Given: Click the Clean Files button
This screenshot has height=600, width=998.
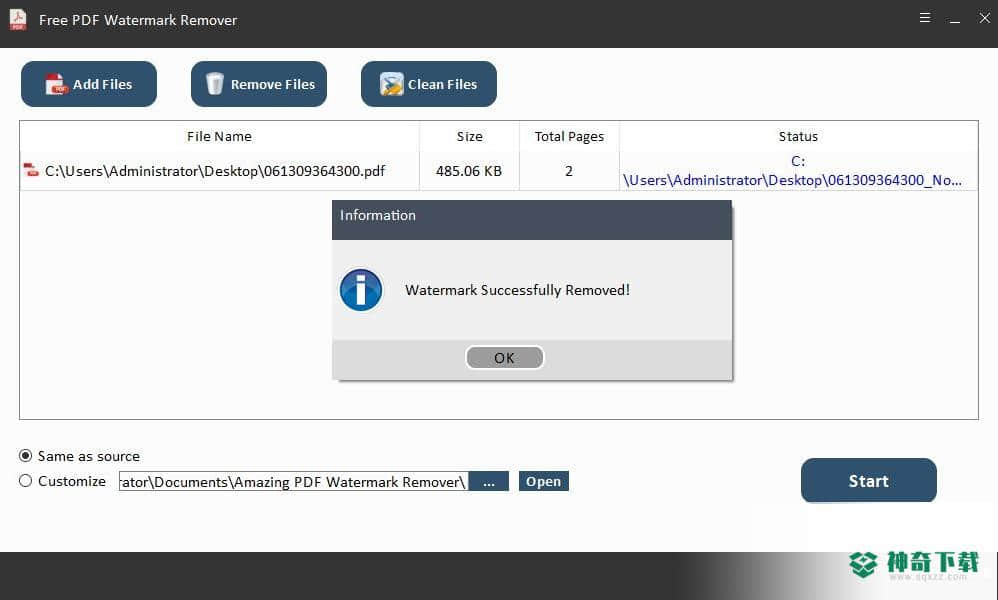Looking at the screenshot, I should 428,84.
